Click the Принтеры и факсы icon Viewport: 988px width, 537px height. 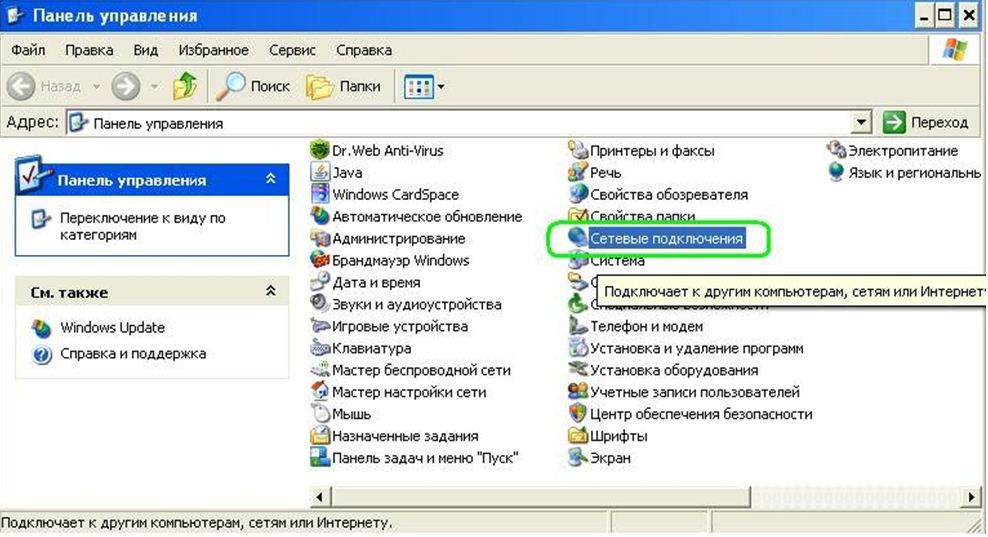click(578, 151)
